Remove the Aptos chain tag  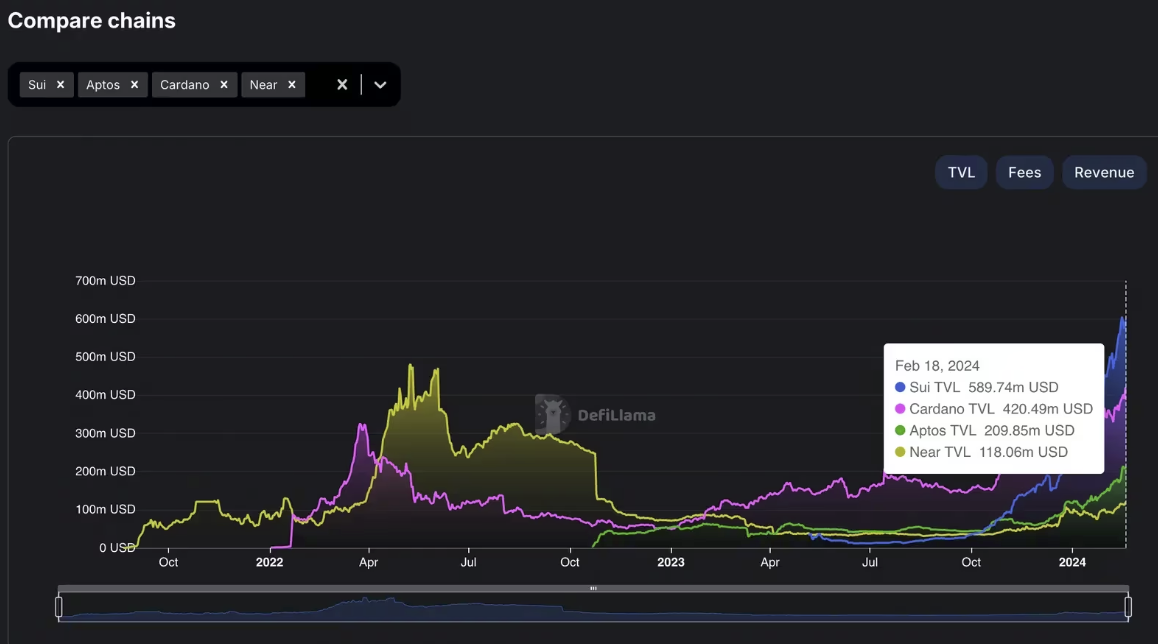click(134, 85)
